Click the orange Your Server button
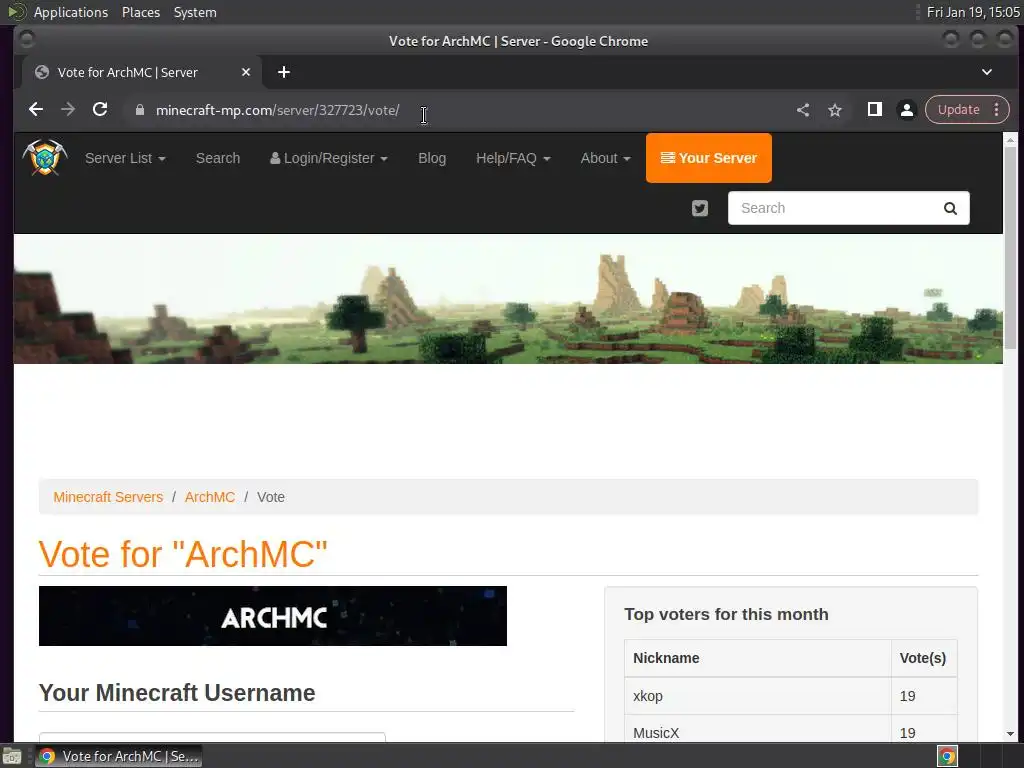Viewport: 1024px width, 768px height. point(709,158)
